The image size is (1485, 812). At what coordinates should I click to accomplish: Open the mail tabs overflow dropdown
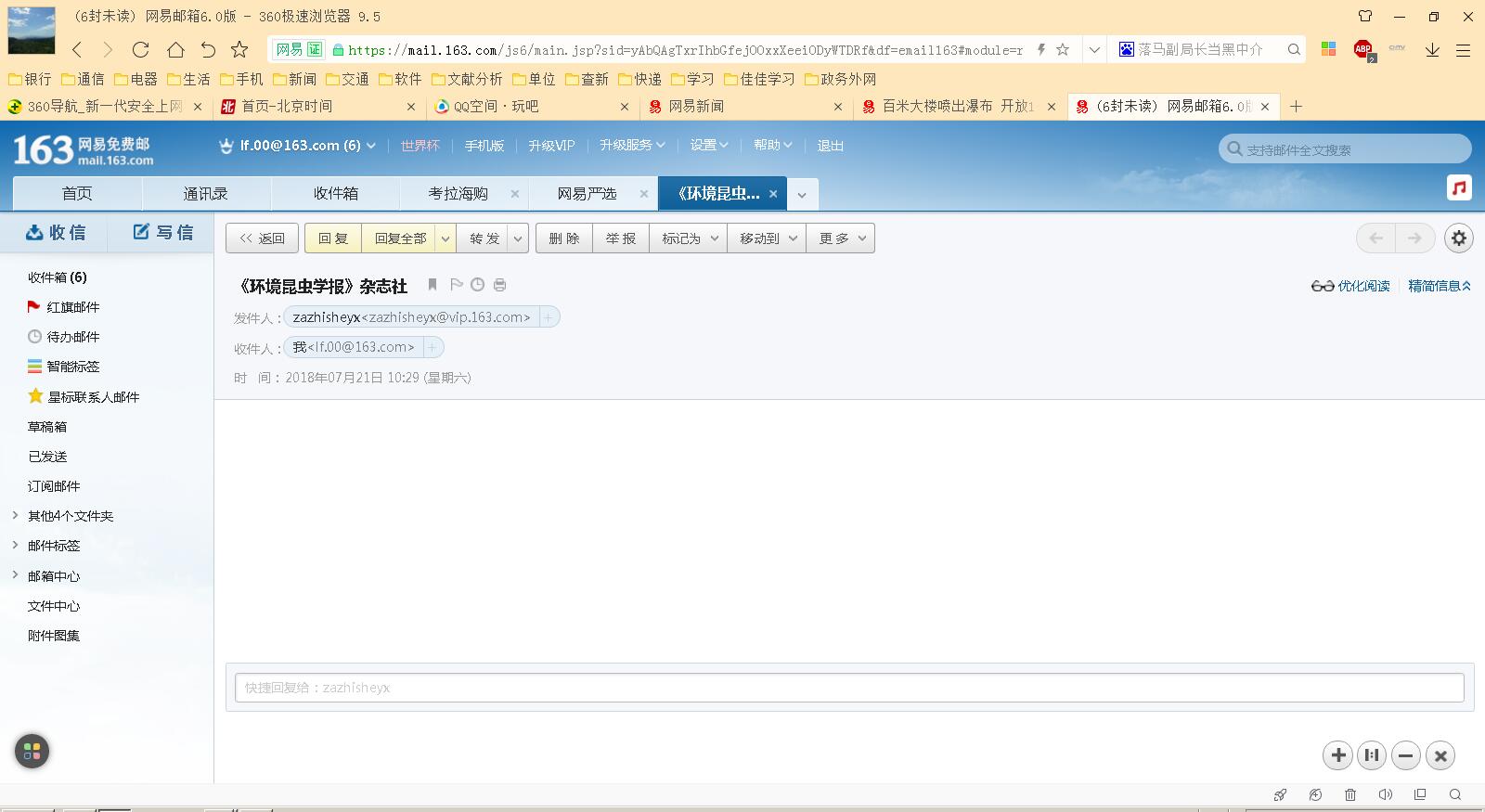click(x=802, y=195)
